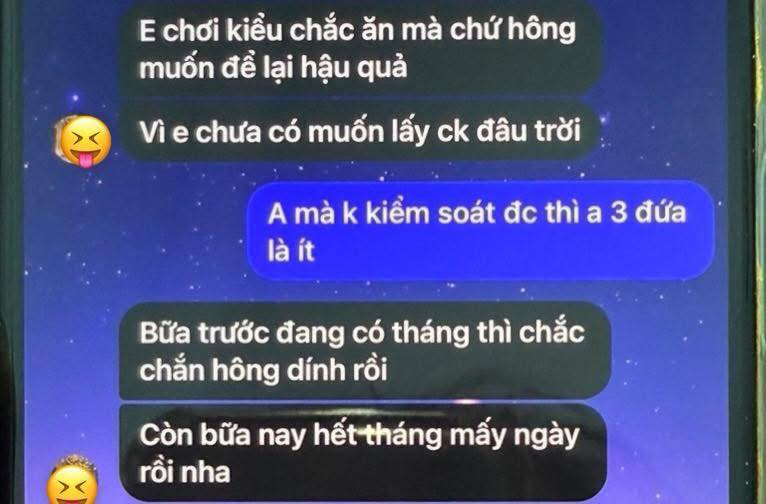766x504 pixels.
Task: Tap the words 'là ít' in blue bubble
Action: click(291, 251)
